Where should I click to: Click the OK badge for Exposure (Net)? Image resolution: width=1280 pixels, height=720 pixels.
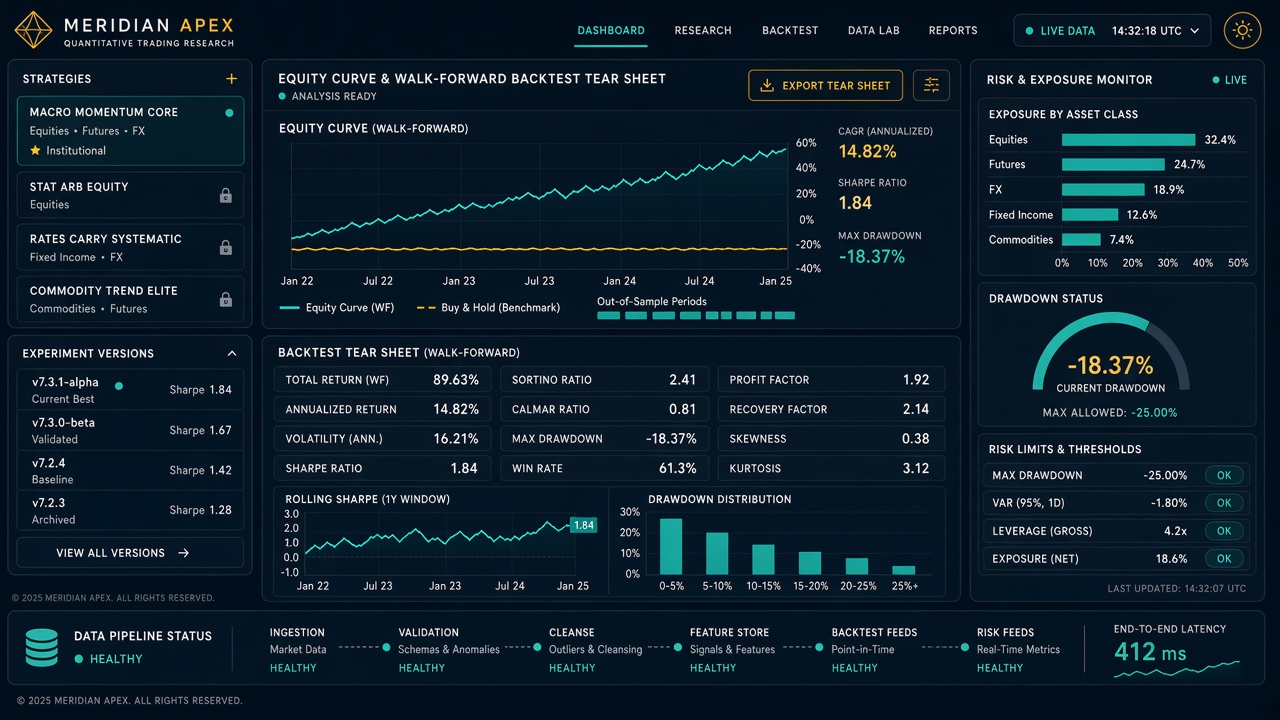pyautogui.click(x=1224, y=559)
